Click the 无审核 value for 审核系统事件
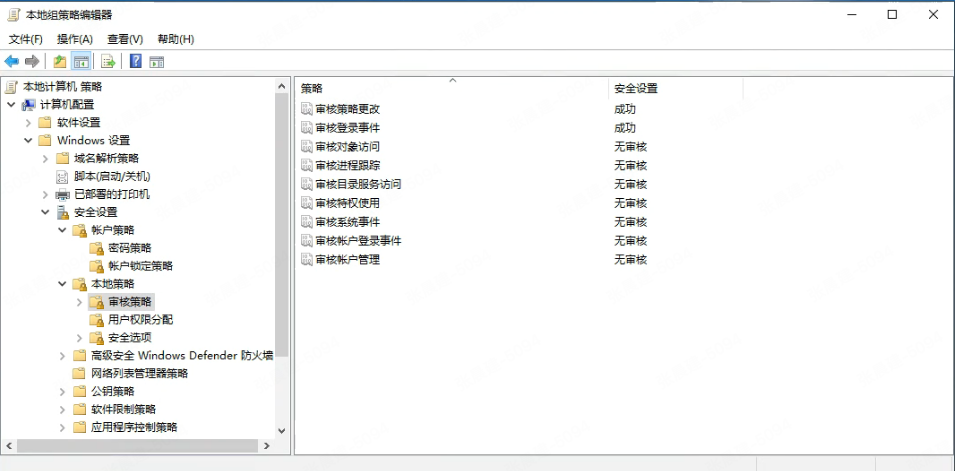 pos(630,222)
